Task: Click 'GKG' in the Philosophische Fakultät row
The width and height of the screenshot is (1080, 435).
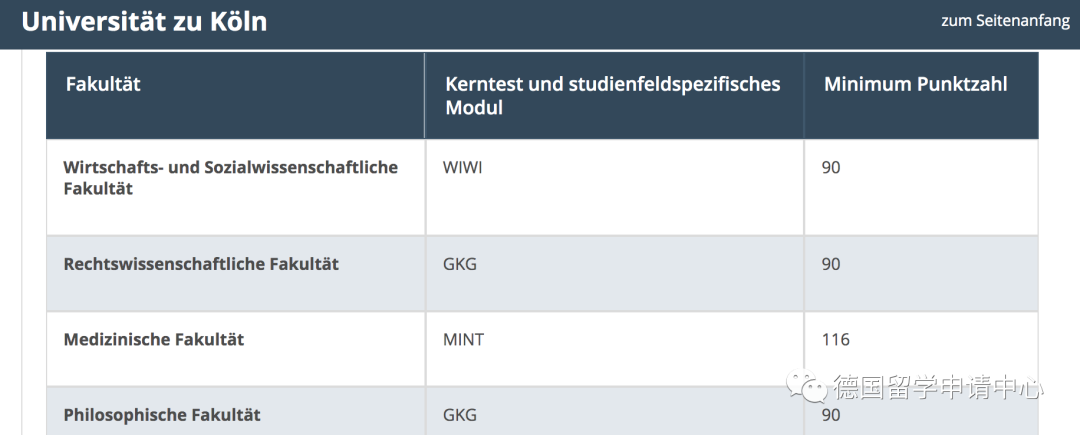Action: pos(460,414)
